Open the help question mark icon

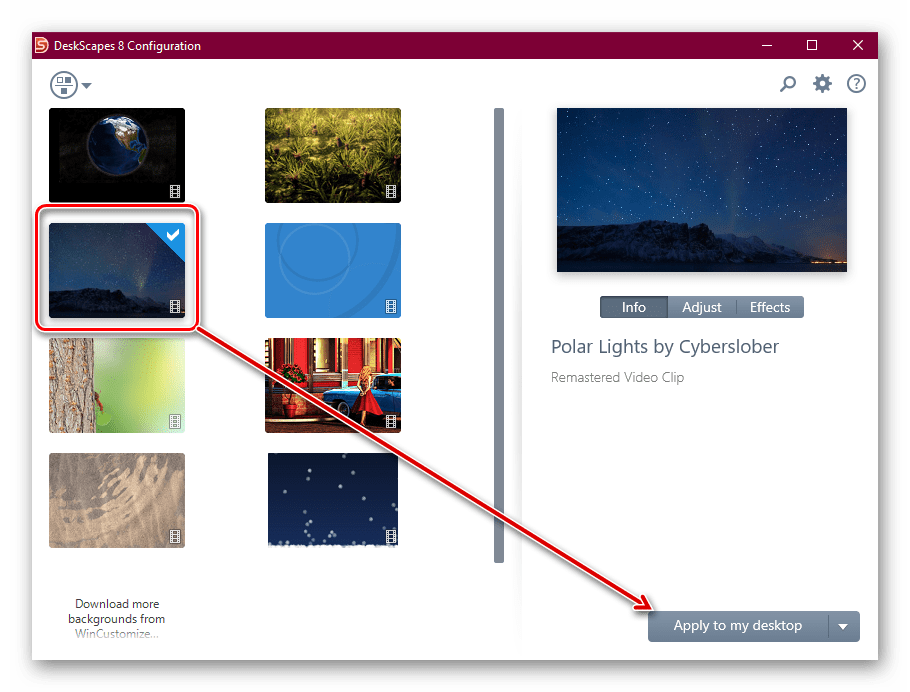click(x=856, y=84)
